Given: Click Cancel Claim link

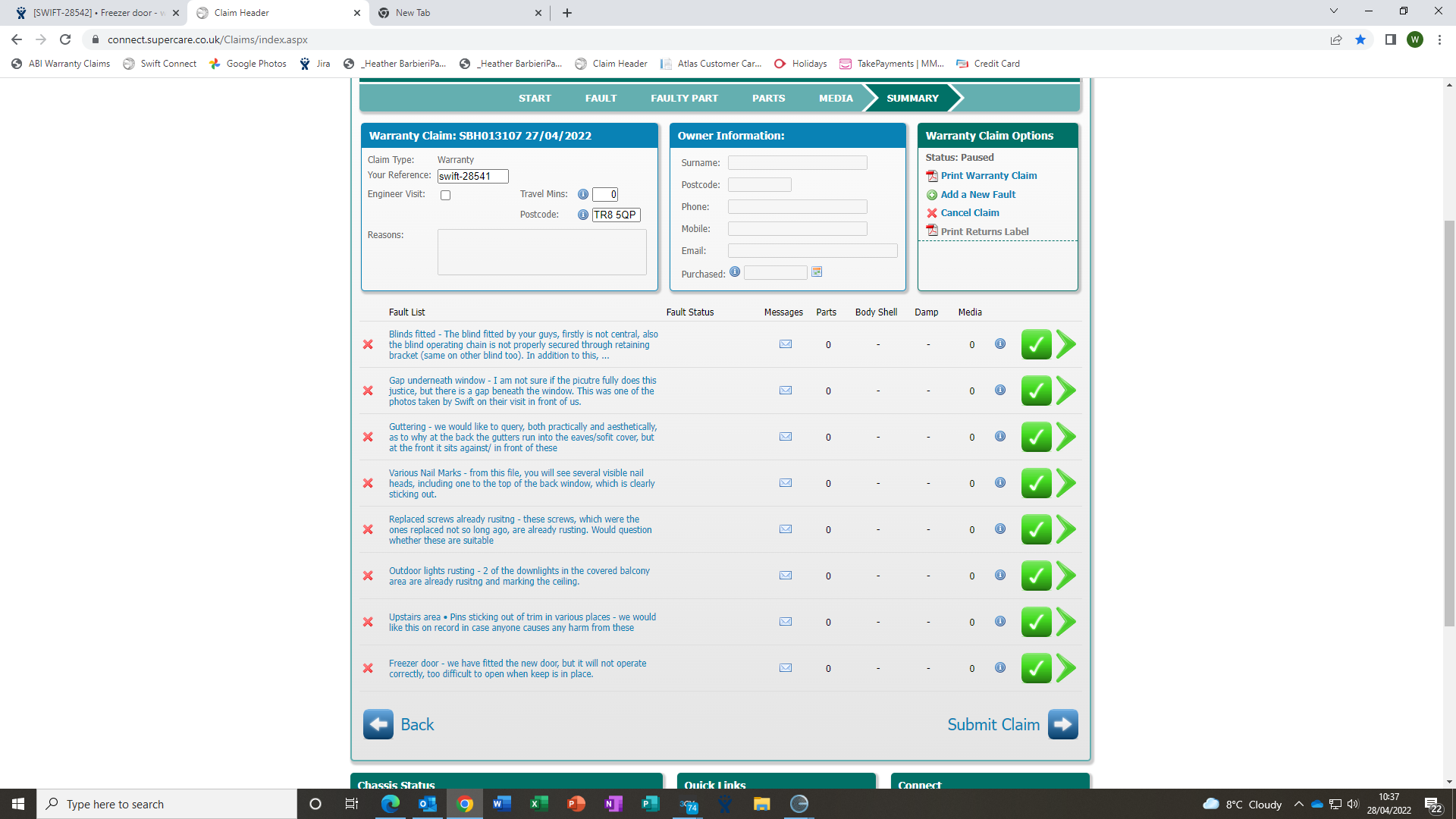Looking at the screenshot, I should [969, 213].
